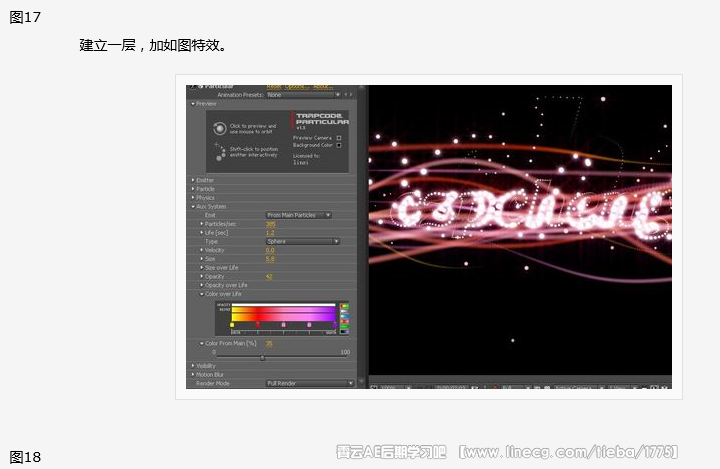Select the rainbow gradient preset icon
720x469 pixels.
click(x=344, y=306)
